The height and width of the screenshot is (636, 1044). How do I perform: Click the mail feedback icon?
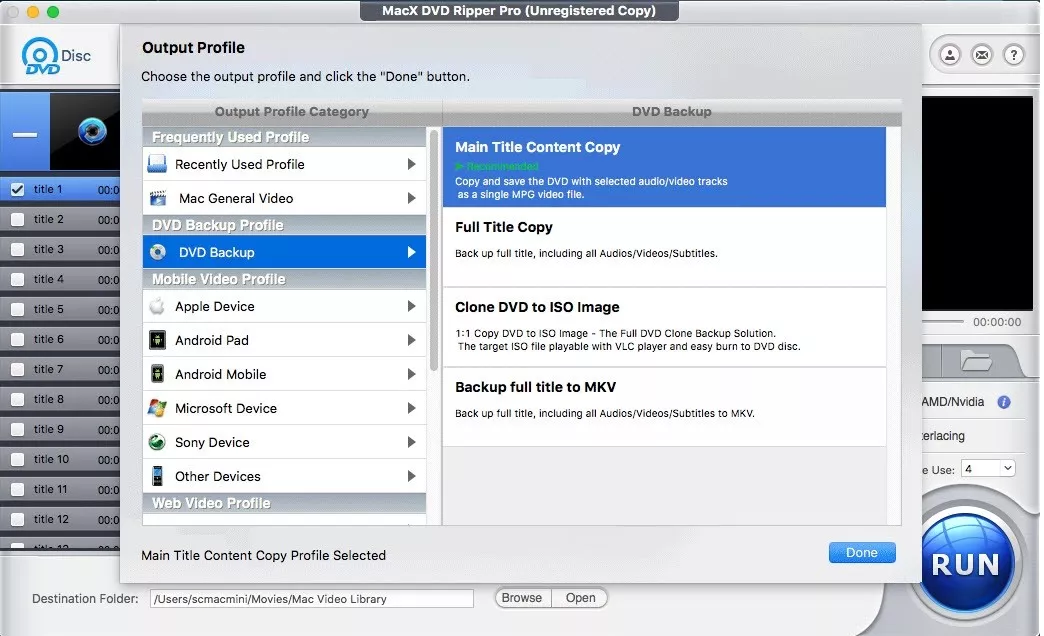click(x=983, y=55)
